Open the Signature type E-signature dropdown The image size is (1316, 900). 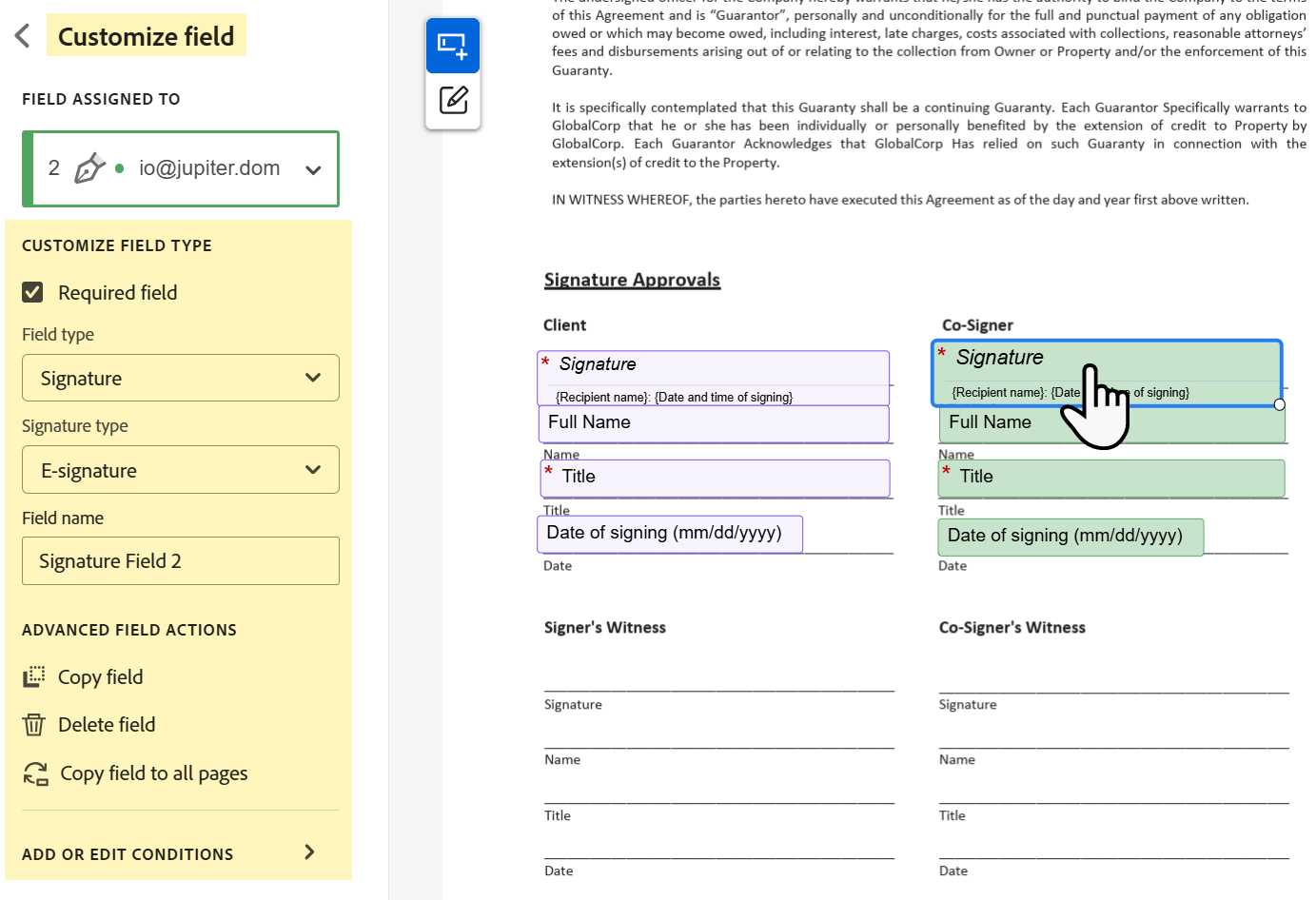click(181, 470)
